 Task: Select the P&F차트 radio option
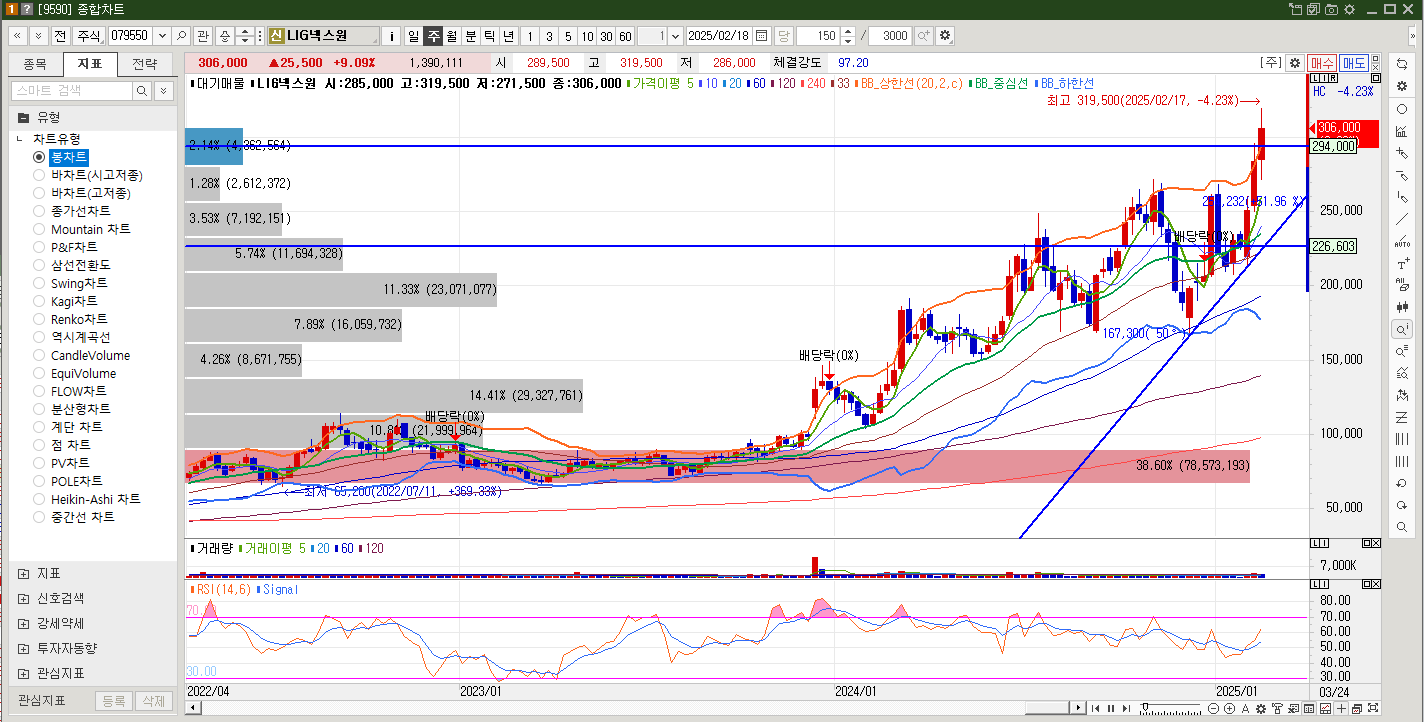click(39, 247)
